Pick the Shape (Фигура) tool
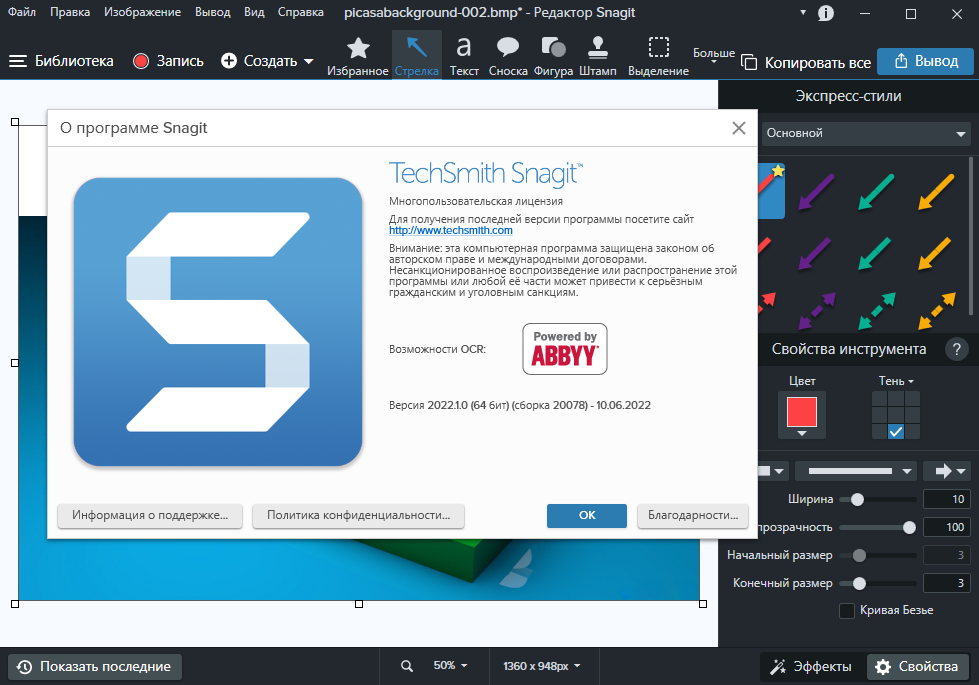Image resolution: width=979 pixels, height=685 pixels. (553, 55)
